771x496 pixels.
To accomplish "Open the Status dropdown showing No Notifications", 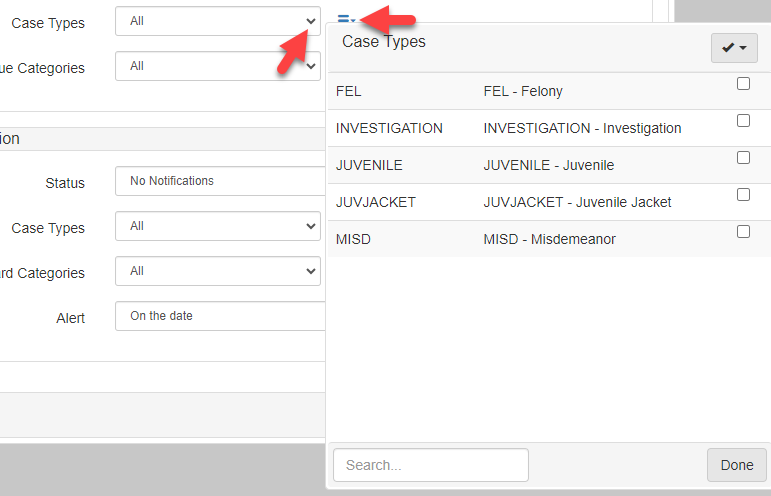I will coord(220,181).
